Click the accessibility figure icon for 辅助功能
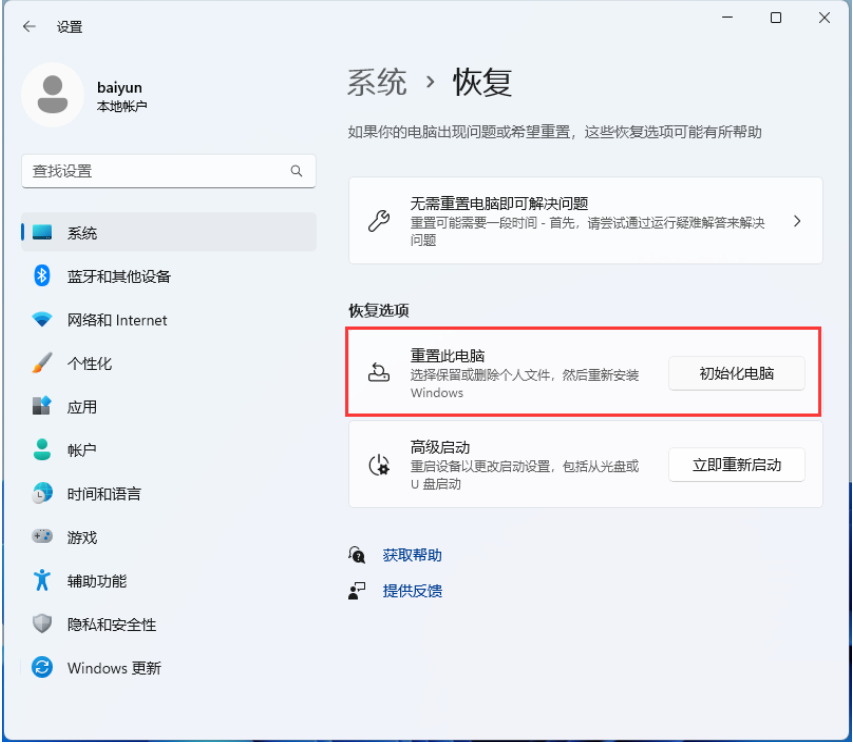 tap(42, 581)
